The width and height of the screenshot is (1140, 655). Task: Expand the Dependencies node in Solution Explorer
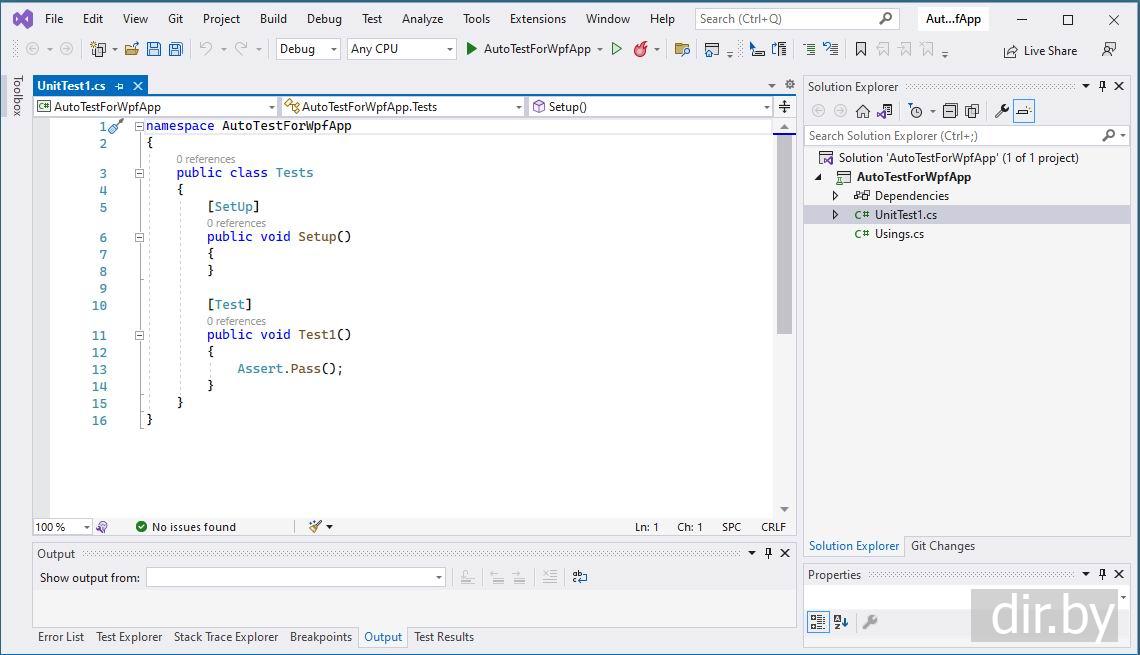(x=836, y=196)
